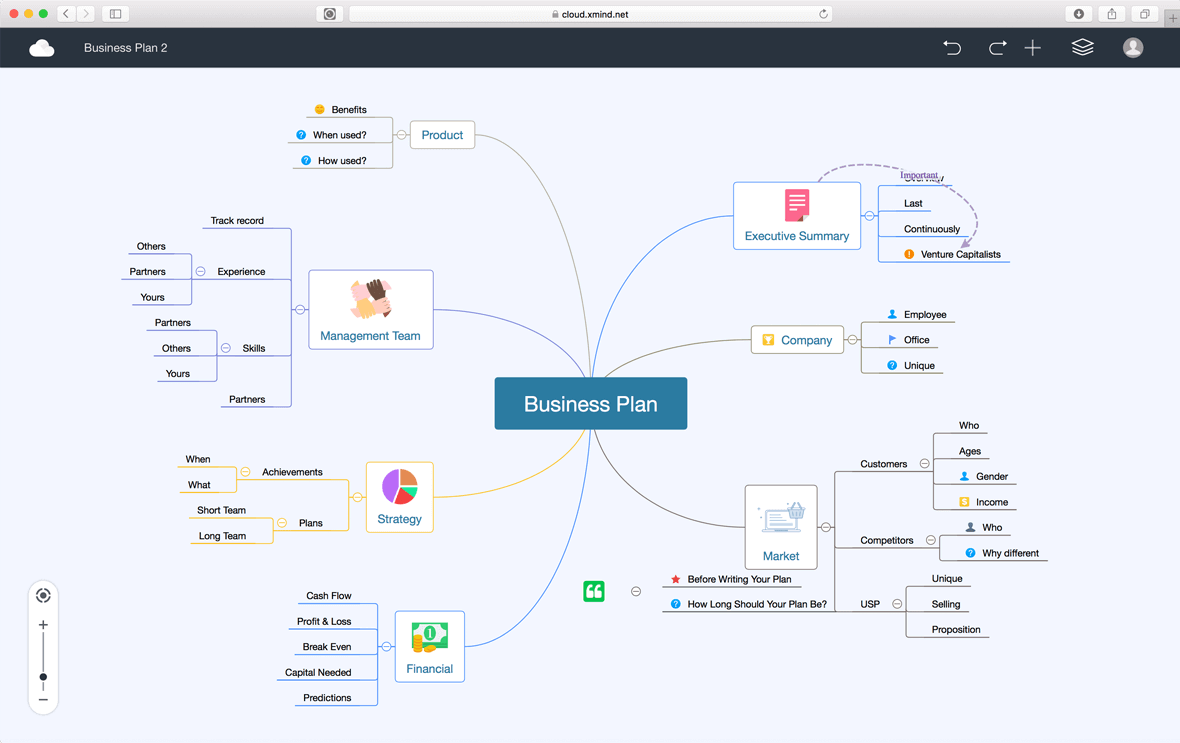This screenshot has height=743, width=1180.
Task: Click the plus icon to add a topic
Action: pos(1032,47)
